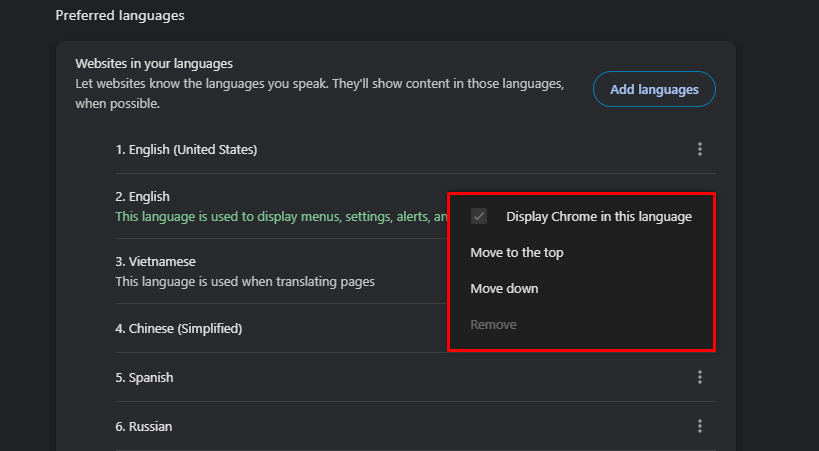Select the '1. English (United States)' row

415,149
